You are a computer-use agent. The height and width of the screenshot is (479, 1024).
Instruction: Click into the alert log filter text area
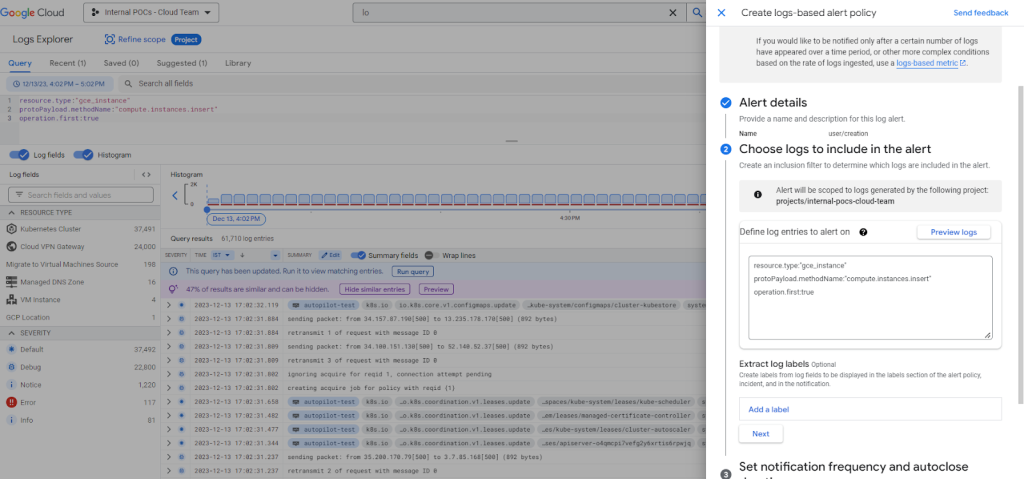[870, 298]
